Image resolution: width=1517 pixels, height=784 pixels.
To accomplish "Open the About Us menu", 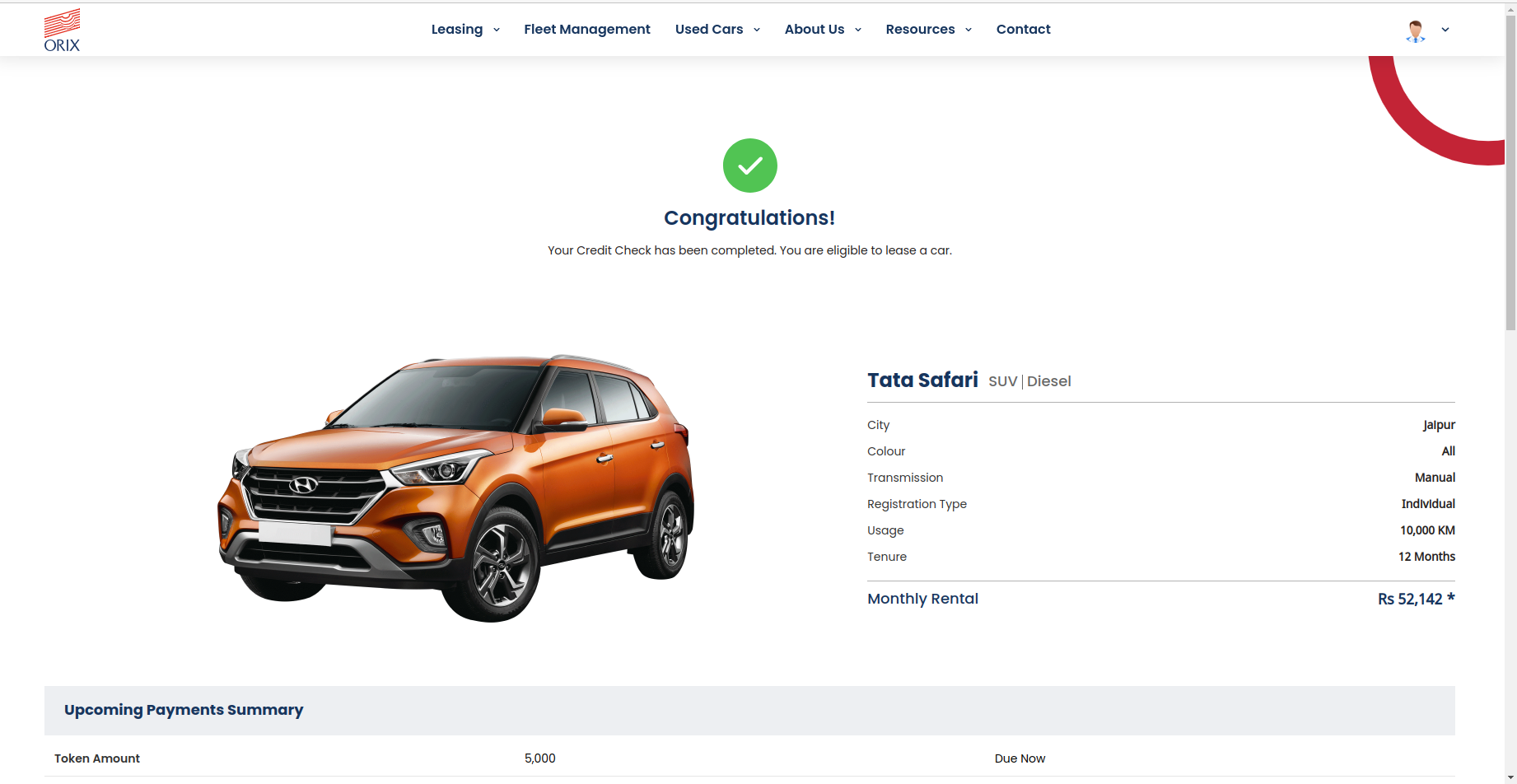I will [x=815, y=29].
